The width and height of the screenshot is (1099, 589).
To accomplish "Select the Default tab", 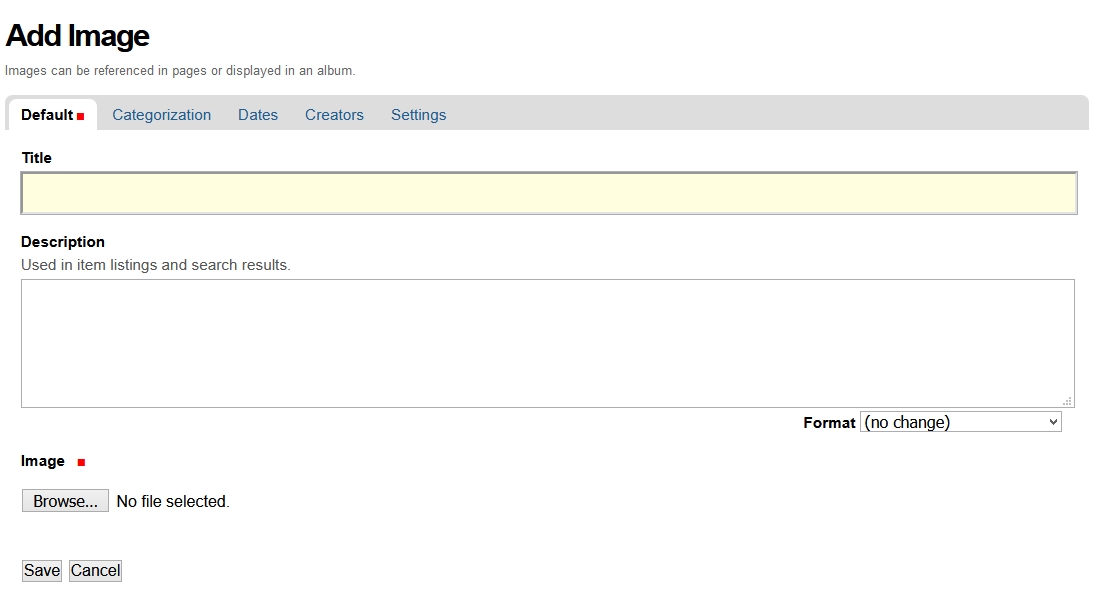I will pos(47,115).
